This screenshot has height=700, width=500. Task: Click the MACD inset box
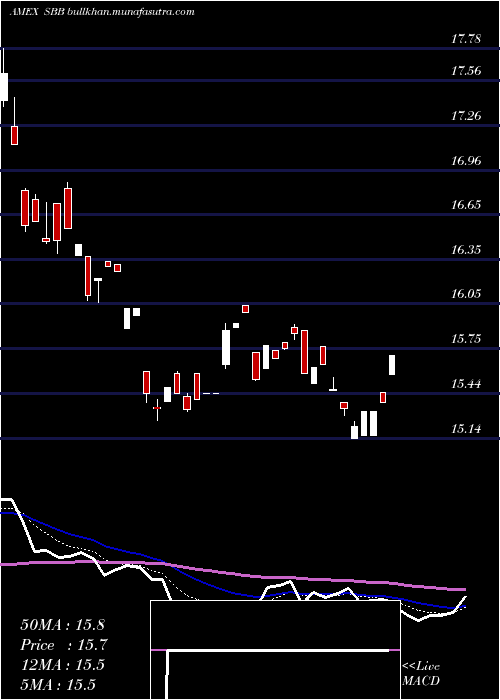(275, 650)
